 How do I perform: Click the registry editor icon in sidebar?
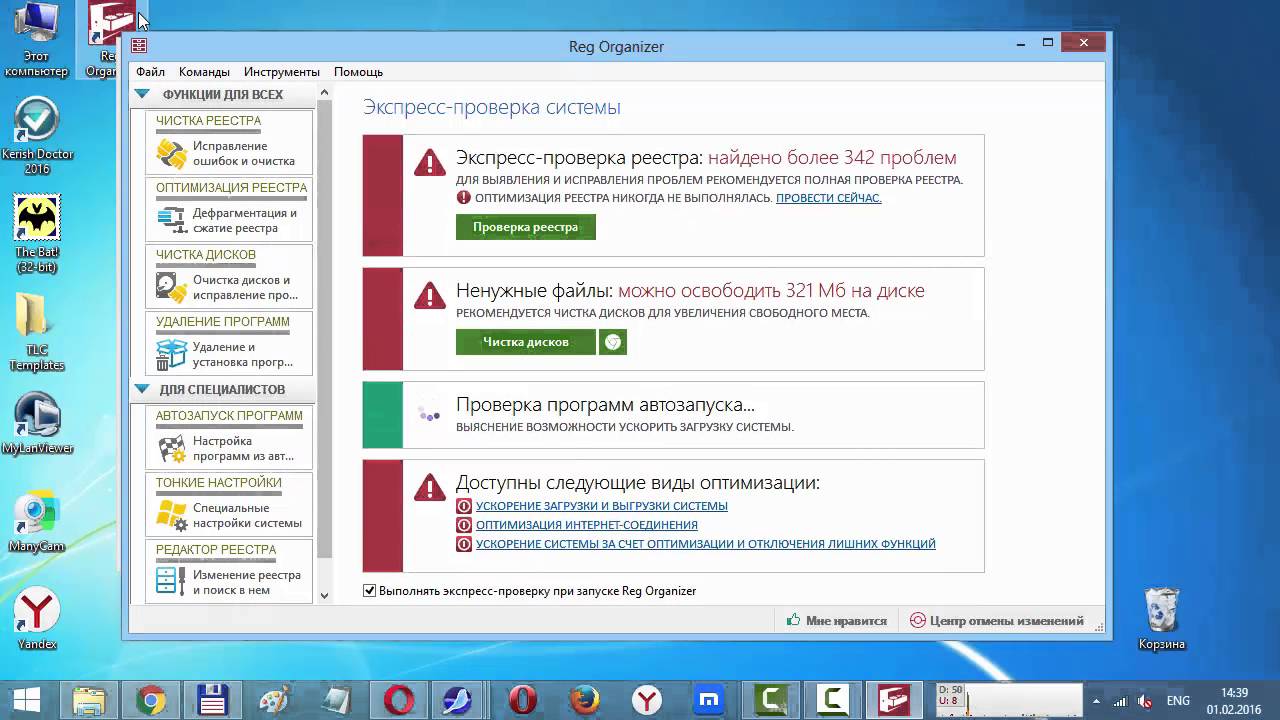(x=172, y=582)
